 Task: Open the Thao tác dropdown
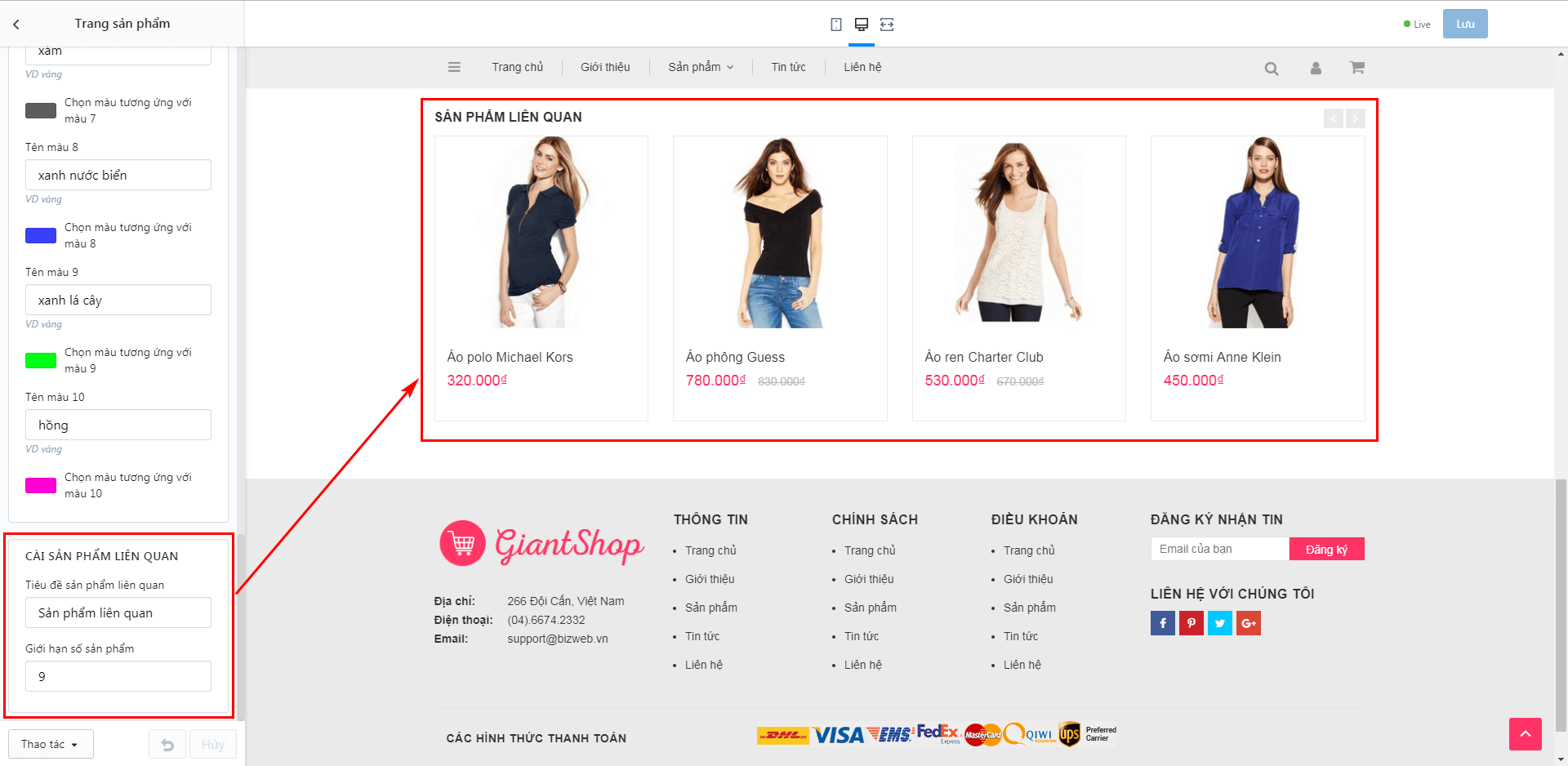pyautogui.click(x=51, y=744)
